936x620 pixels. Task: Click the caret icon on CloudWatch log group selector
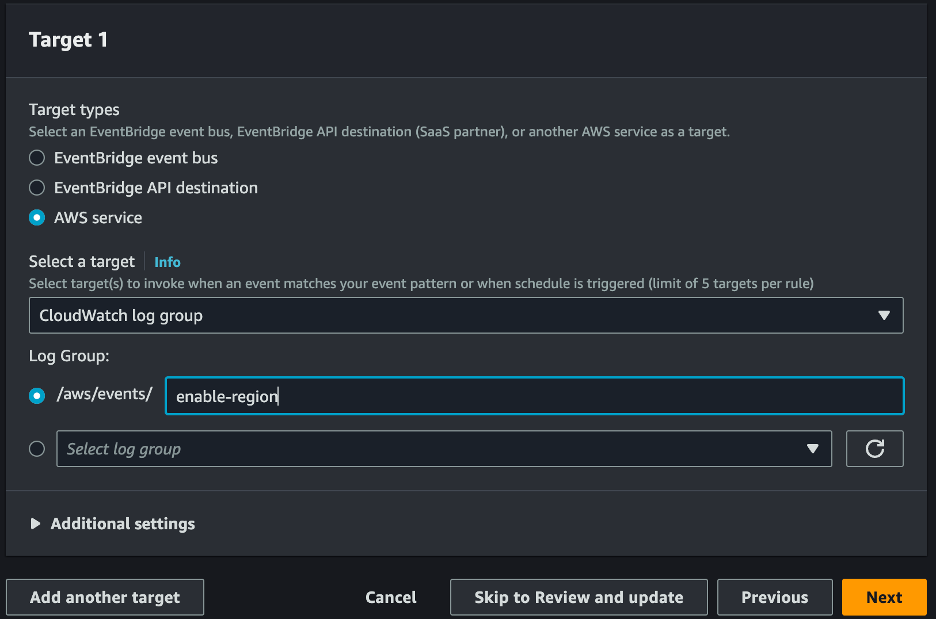(x=883, y=315)
